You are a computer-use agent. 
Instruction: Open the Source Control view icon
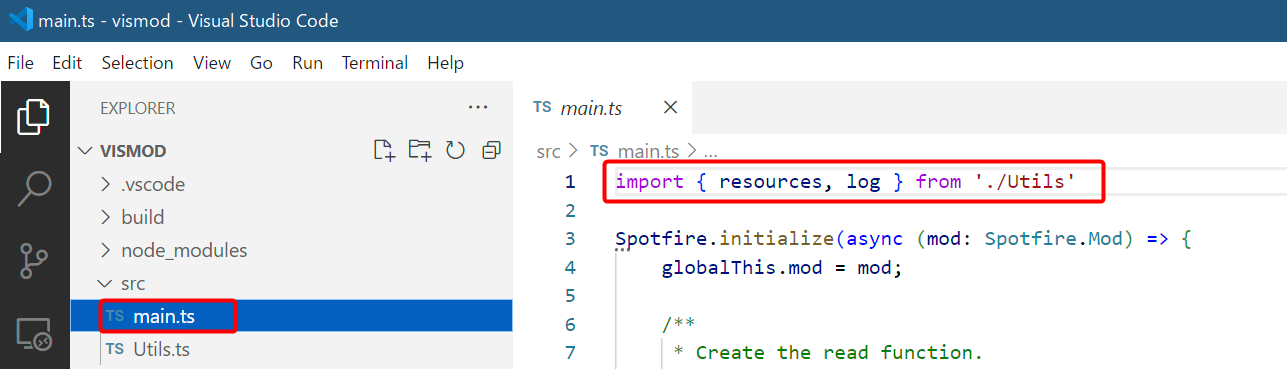point(34,260)
